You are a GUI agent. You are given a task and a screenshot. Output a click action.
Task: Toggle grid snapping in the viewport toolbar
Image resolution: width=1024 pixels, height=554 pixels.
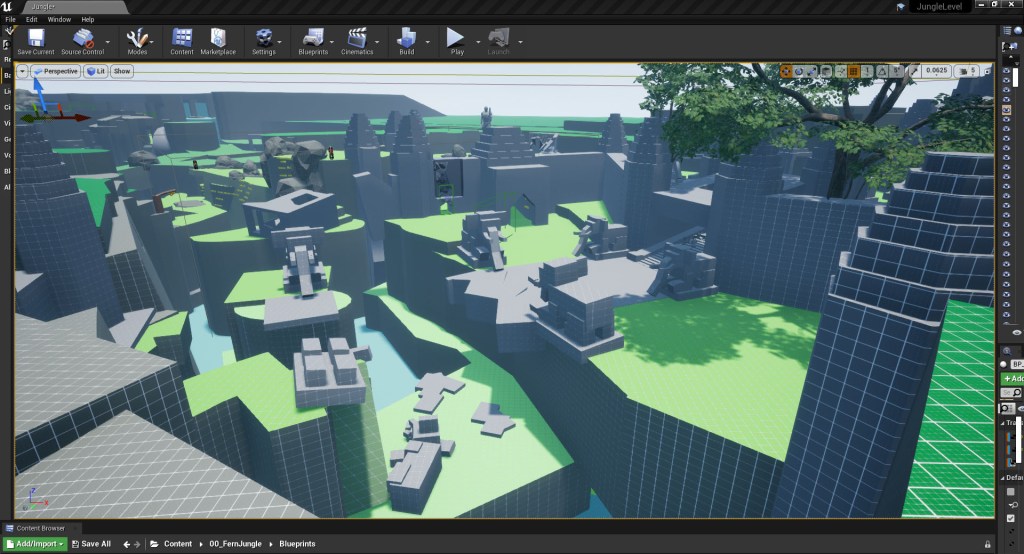(x=854, y=71)
